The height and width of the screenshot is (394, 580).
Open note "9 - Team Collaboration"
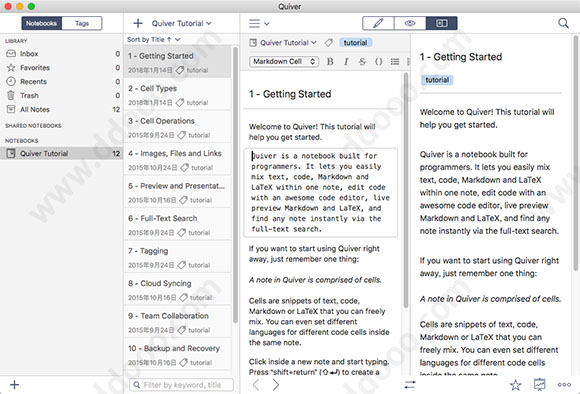pyautogui.click(x=178, y=322)
